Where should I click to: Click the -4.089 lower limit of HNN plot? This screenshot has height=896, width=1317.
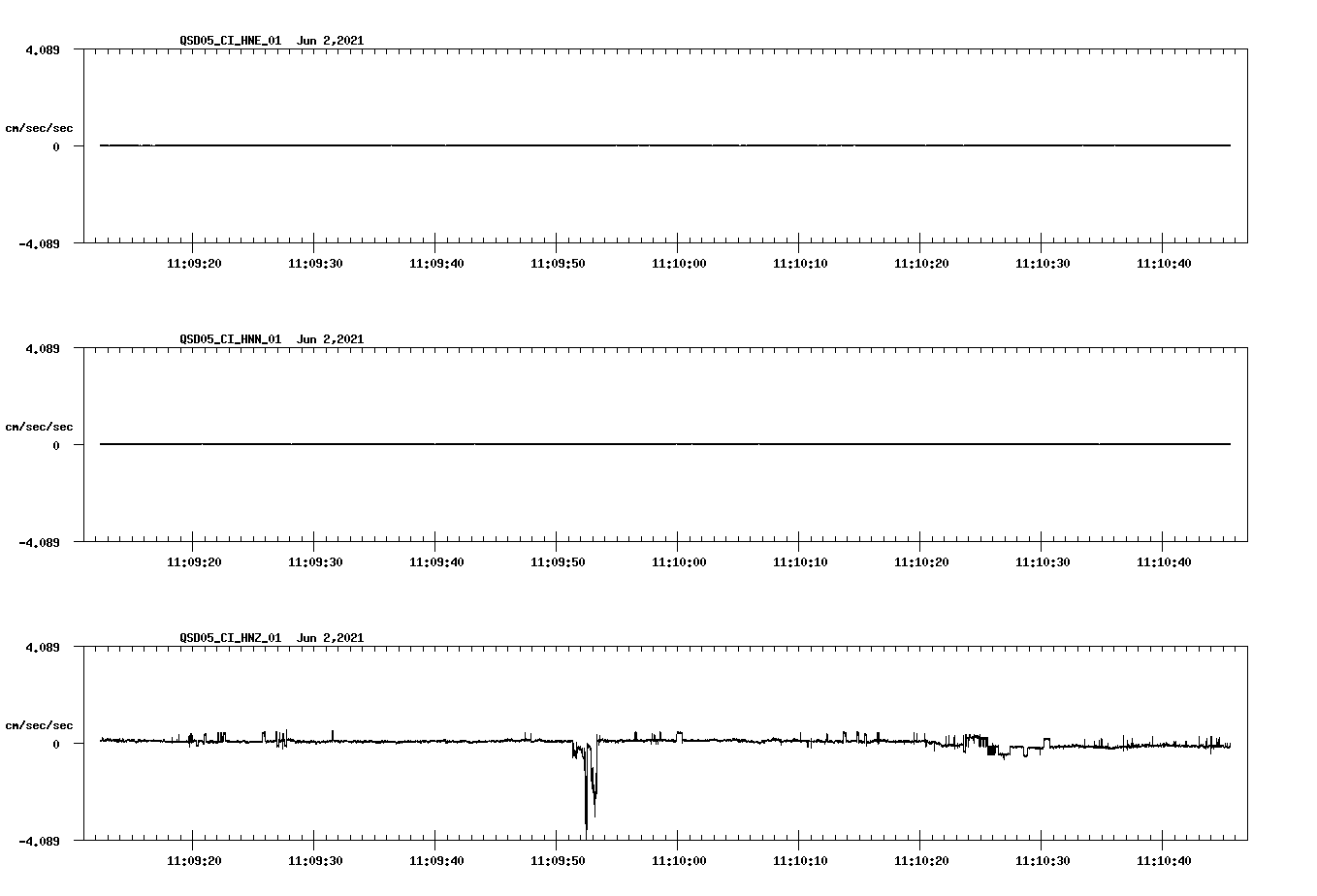tap(39, 542)
